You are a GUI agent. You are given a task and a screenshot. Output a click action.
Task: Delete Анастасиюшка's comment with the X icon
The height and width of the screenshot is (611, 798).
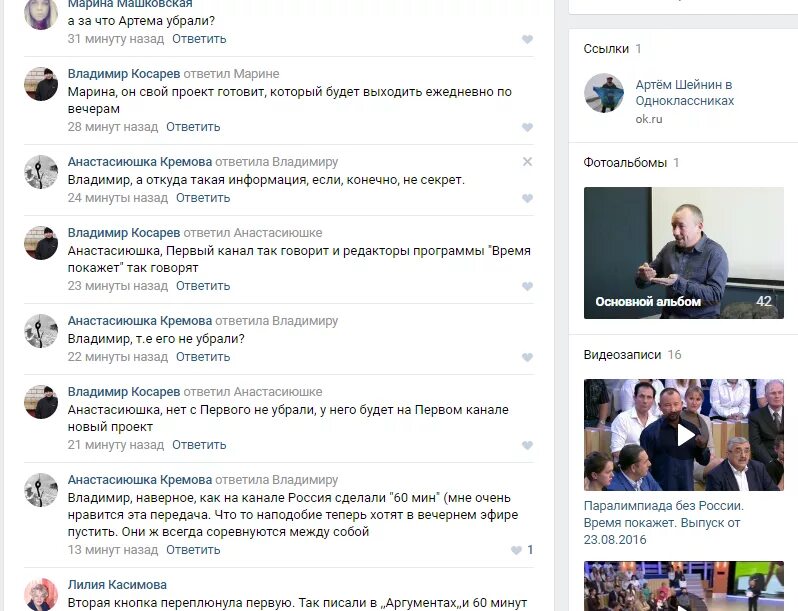(x=527, y=162)
